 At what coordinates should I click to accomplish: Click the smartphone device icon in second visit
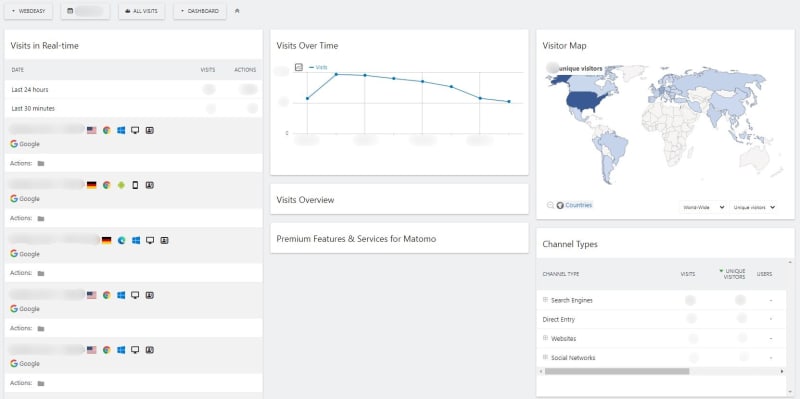(135, 185)
